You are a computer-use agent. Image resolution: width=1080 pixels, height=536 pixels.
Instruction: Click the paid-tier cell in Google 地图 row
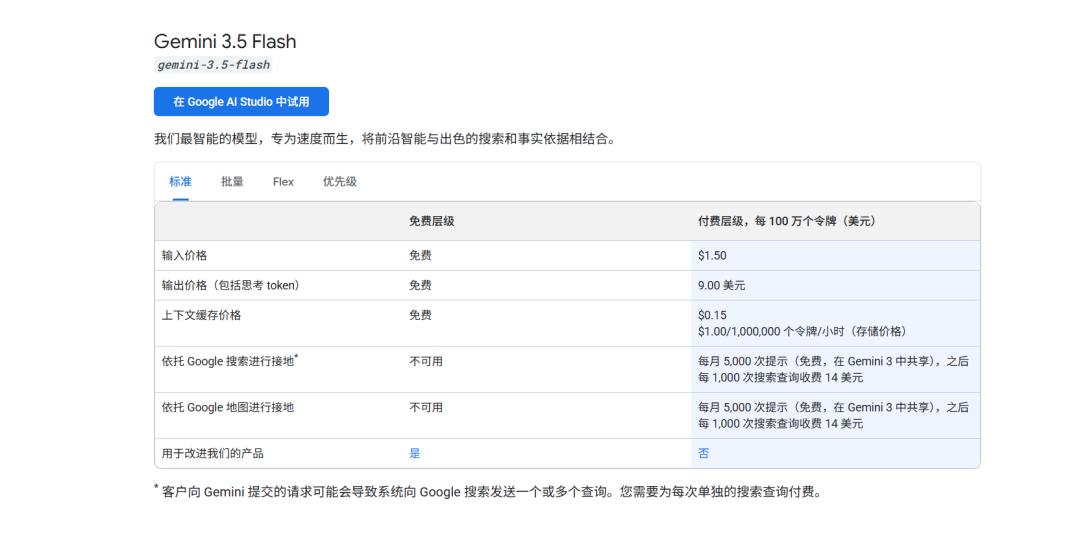click(x=835, y=415)
